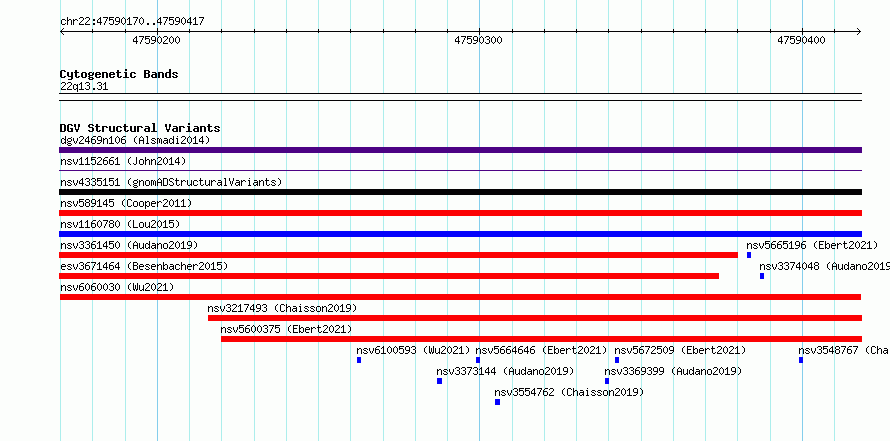This screenshot has width=890, height=441.
Task: Click the nsv3369399 (Audano2019) label
Action: pos(673,371)
